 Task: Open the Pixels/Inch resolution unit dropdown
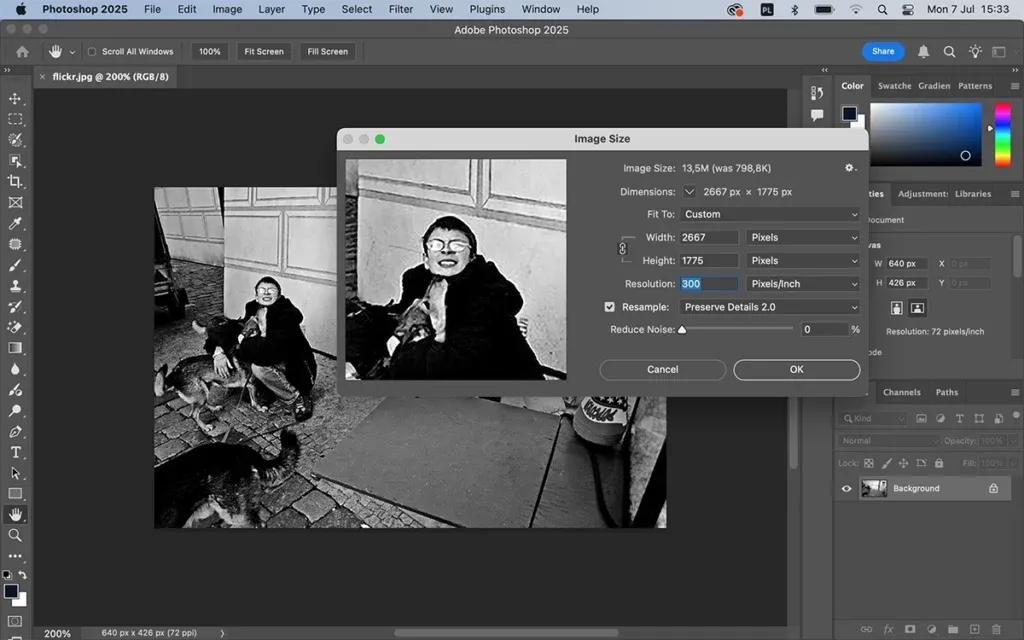(x=803, y=284)
